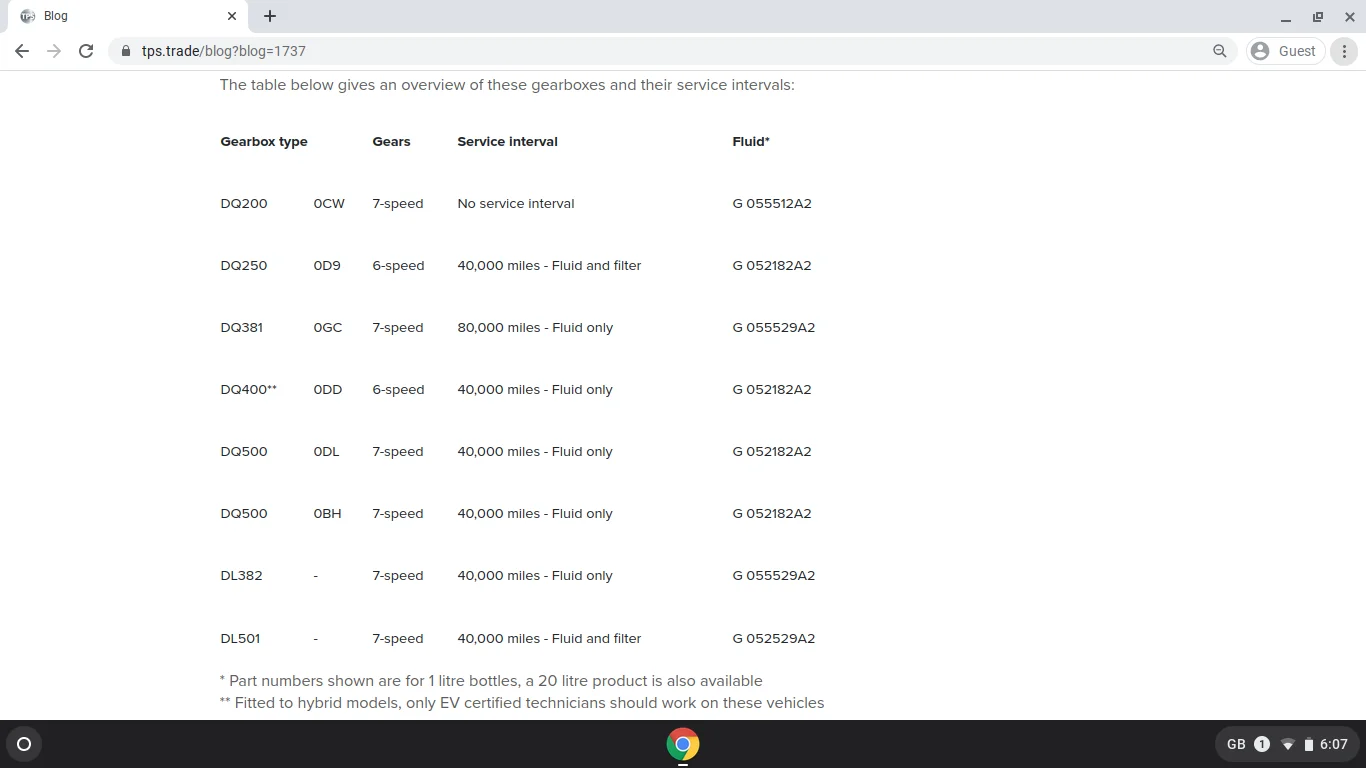Place cursor in the address bar
This screenshot has height=768, width=1366.
click(600, 51)
